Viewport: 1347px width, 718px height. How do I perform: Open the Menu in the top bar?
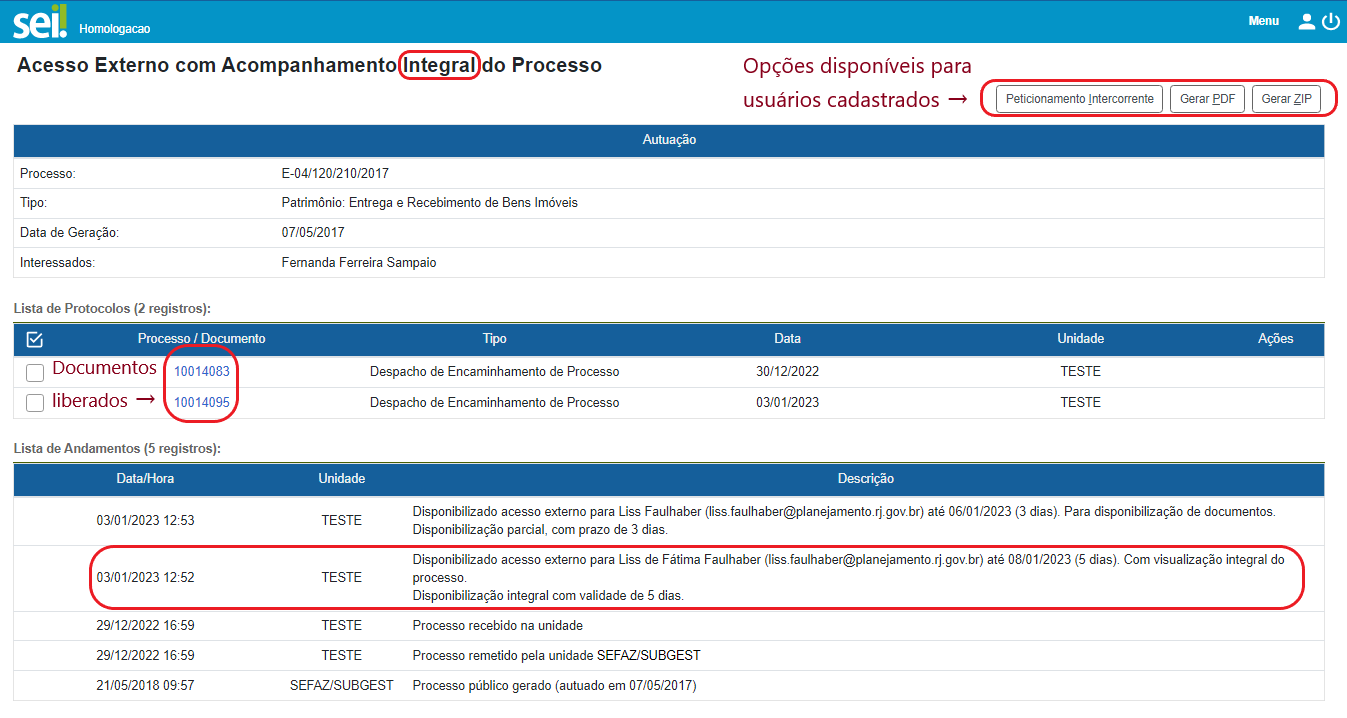pyautogui.click(x=1263, y=21)
